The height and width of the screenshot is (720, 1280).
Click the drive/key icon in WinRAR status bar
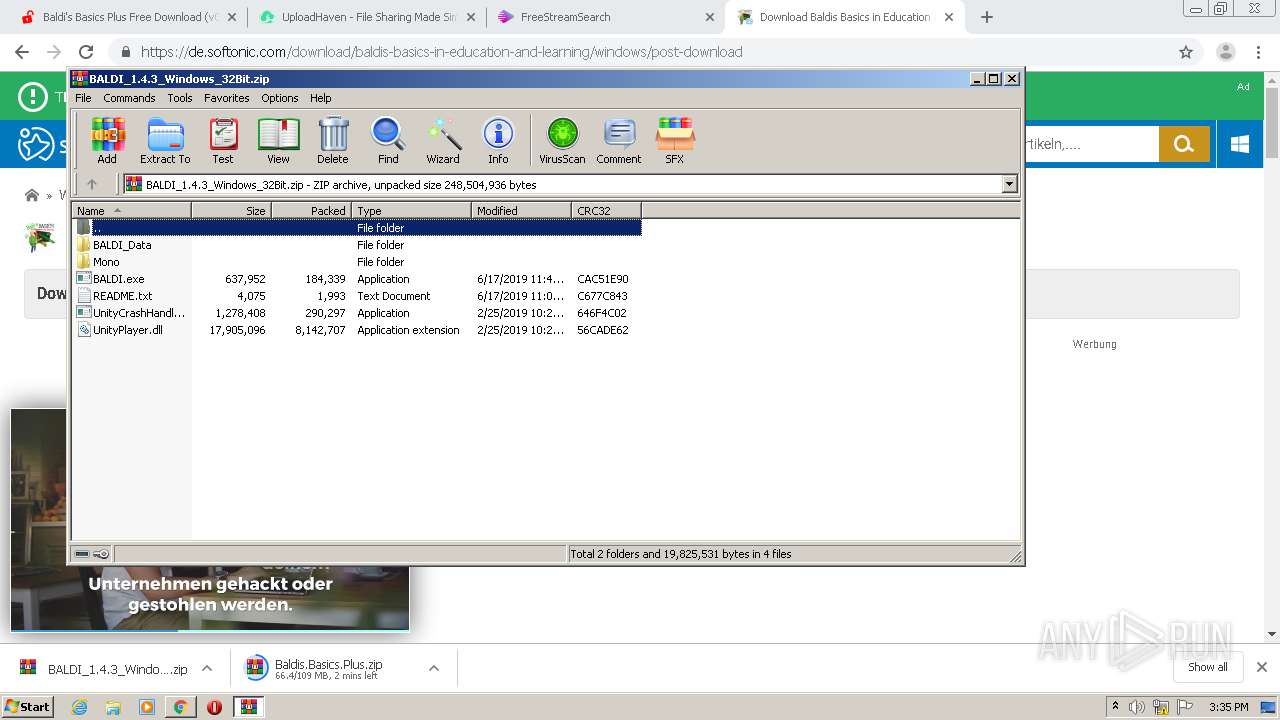(92, 554)
